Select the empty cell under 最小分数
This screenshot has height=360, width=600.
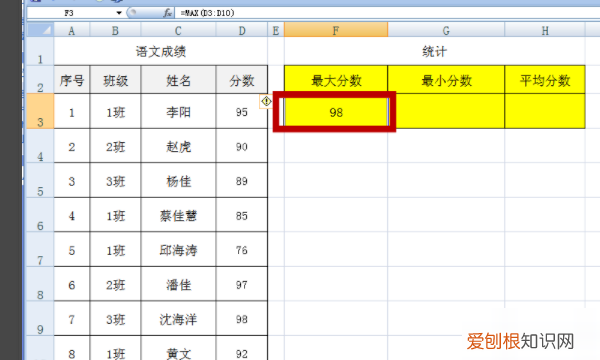pos(446,111)
